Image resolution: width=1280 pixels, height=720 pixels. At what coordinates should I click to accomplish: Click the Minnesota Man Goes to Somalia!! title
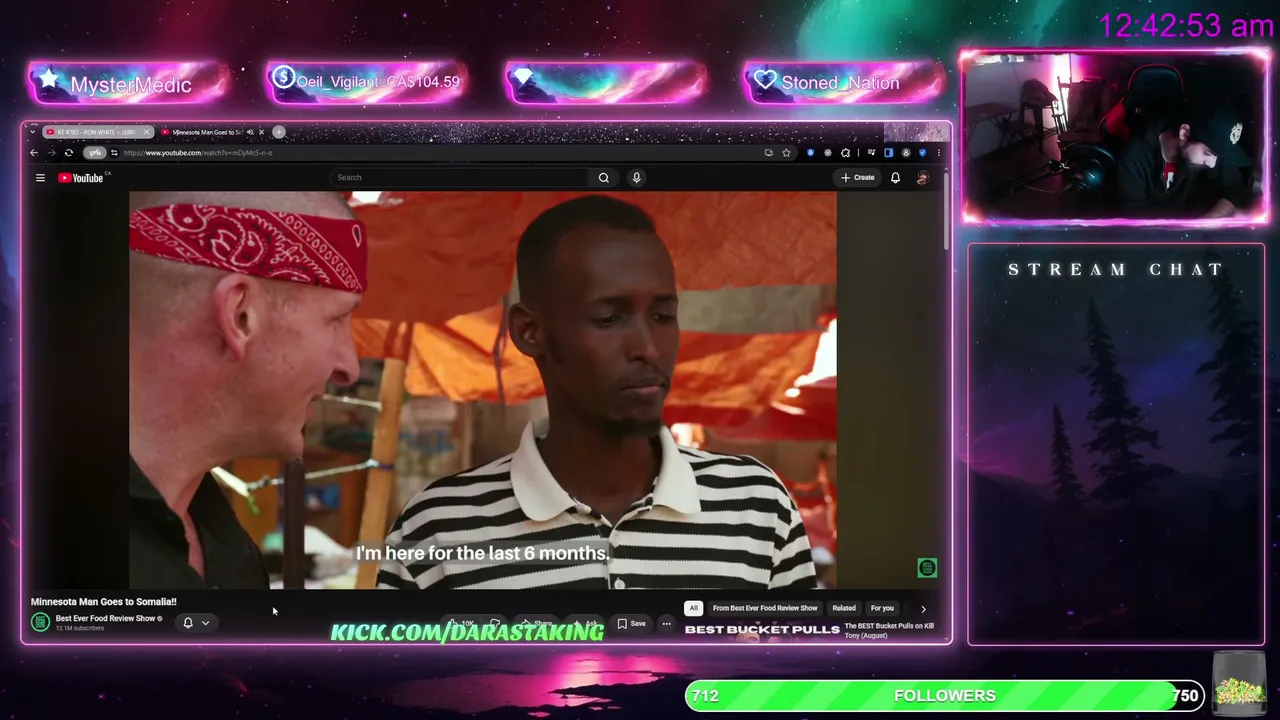point(104,602)
